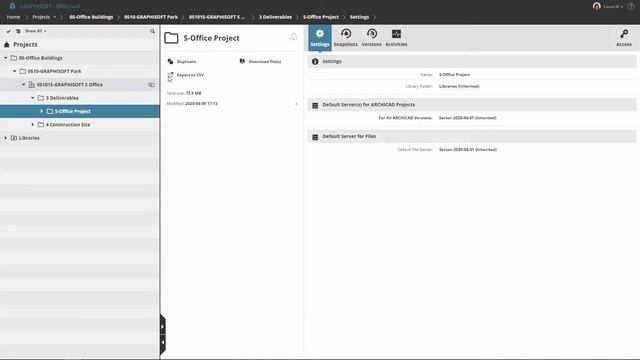The height and width of the screenshot is (360, 640).
Task: Expand the S-Office Project folder
Action: click(42, 111)
